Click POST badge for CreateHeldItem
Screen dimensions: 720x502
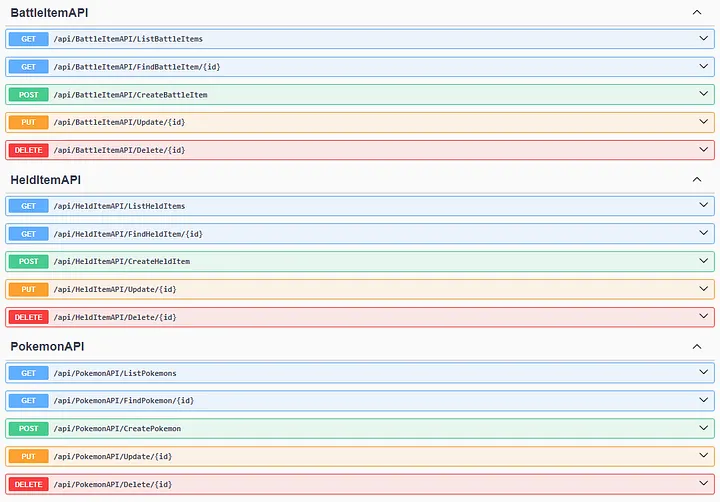28,261
